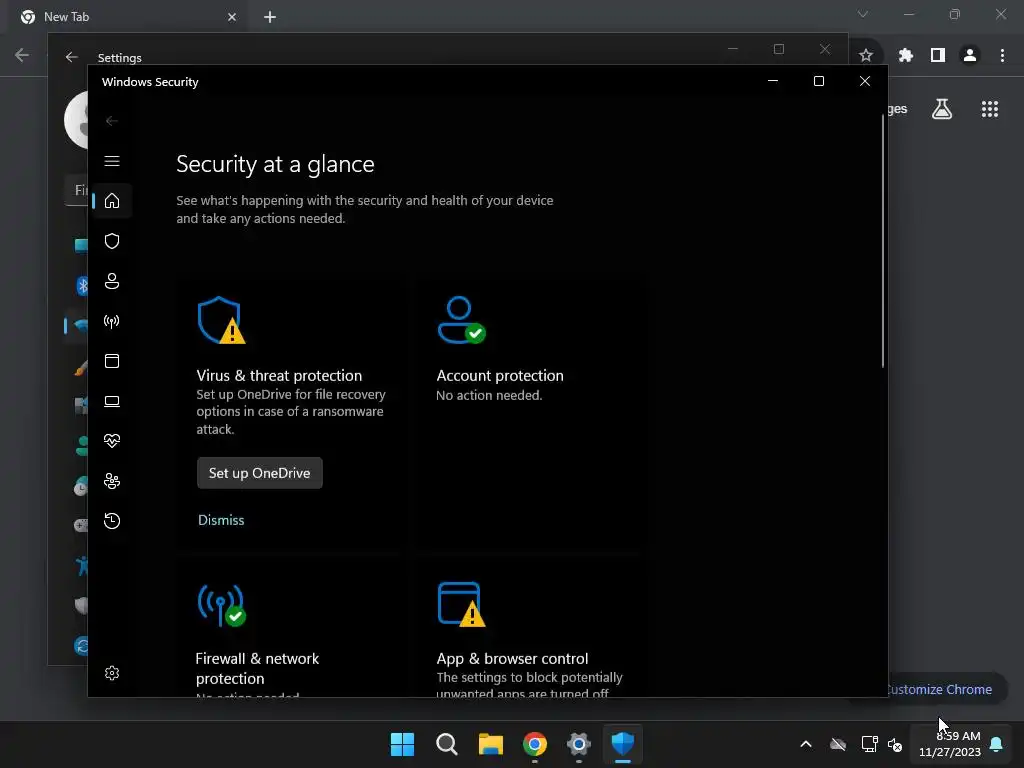The width and height of the screenshot is (1024, 768).
Task: Click the OneDrive cloud tray icon
Action: coord(838,744)
